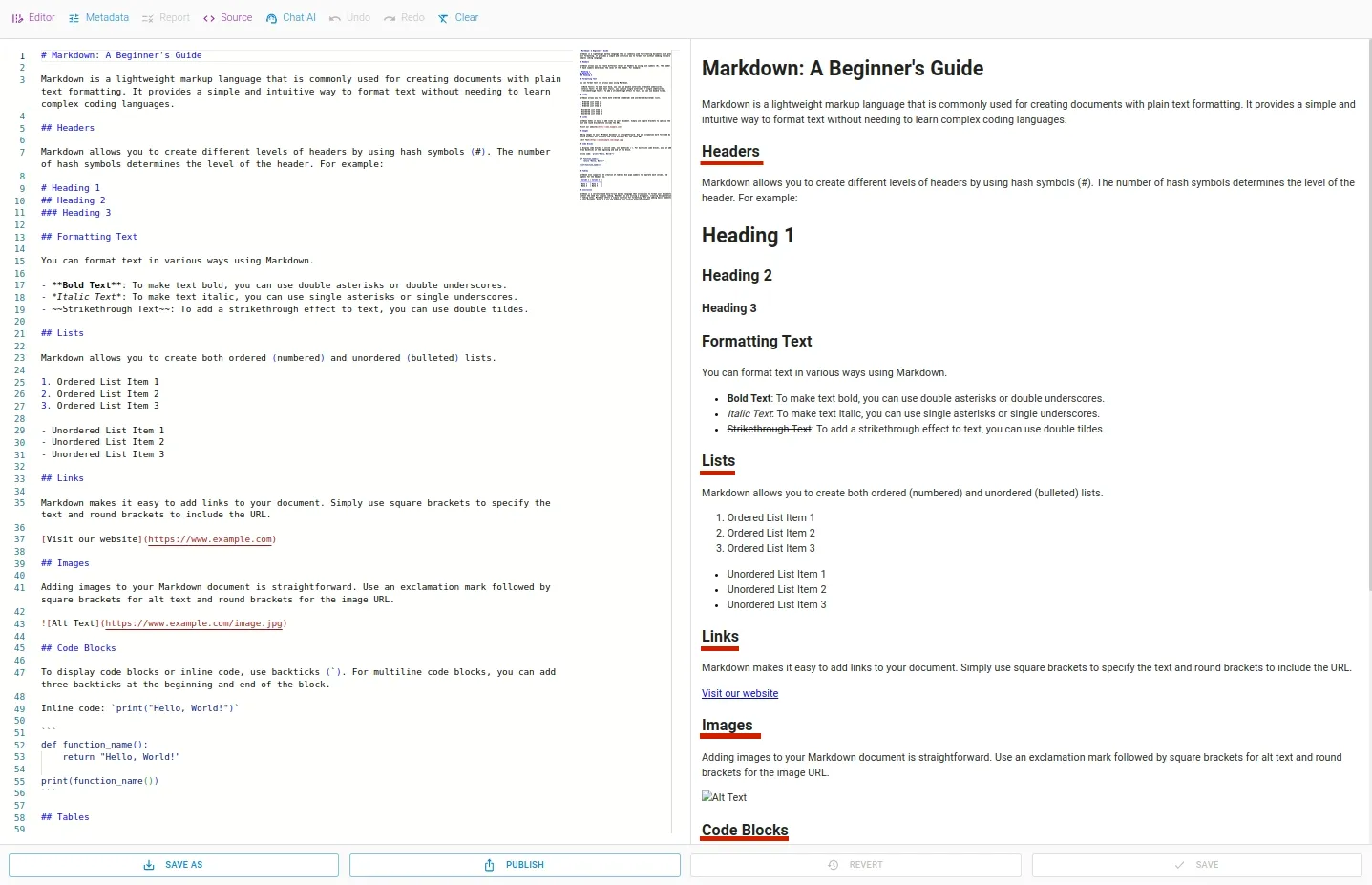Screen dimensions: 1372x885
Task: Open Chat AI label
Action: [299, 18]
